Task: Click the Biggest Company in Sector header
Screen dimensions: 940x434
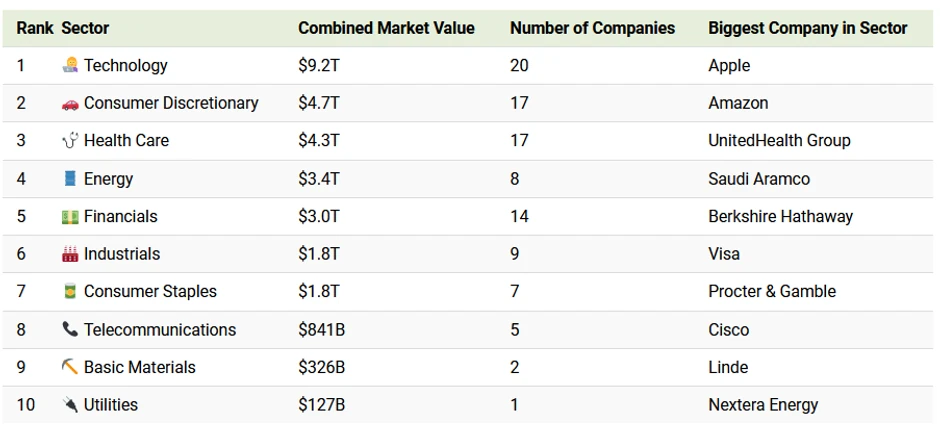Action: (x=807, y=28)
